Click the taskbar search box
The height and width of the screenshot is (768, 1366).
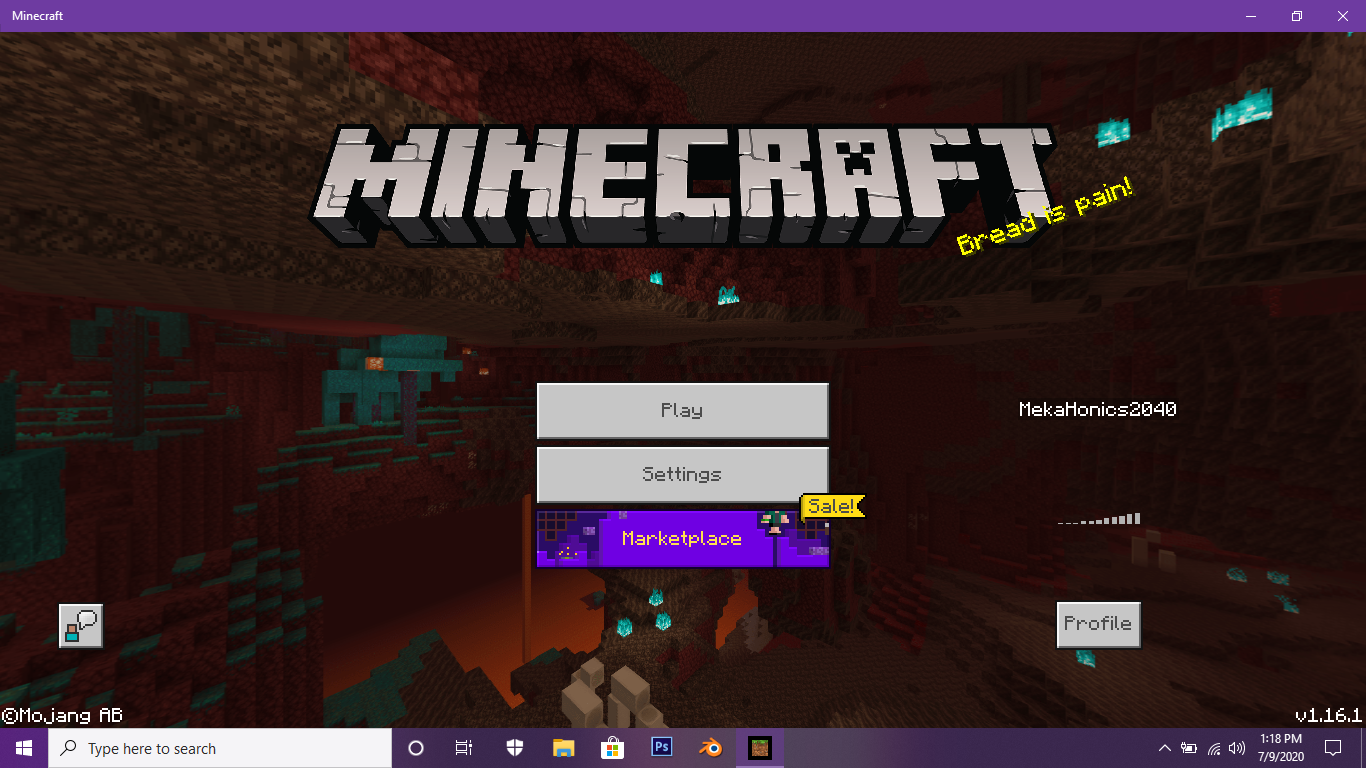tap(220, 748)
